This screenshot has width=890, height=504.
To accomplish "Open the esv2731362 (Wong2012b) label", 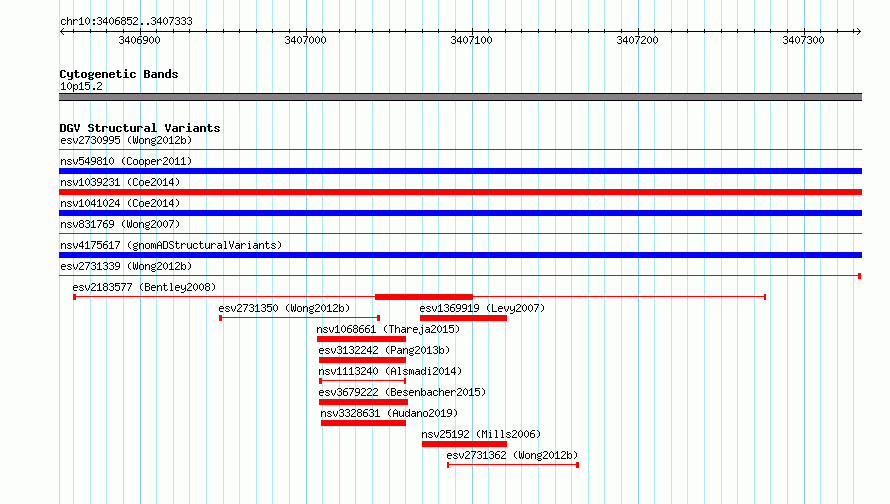I will (512, 455).
